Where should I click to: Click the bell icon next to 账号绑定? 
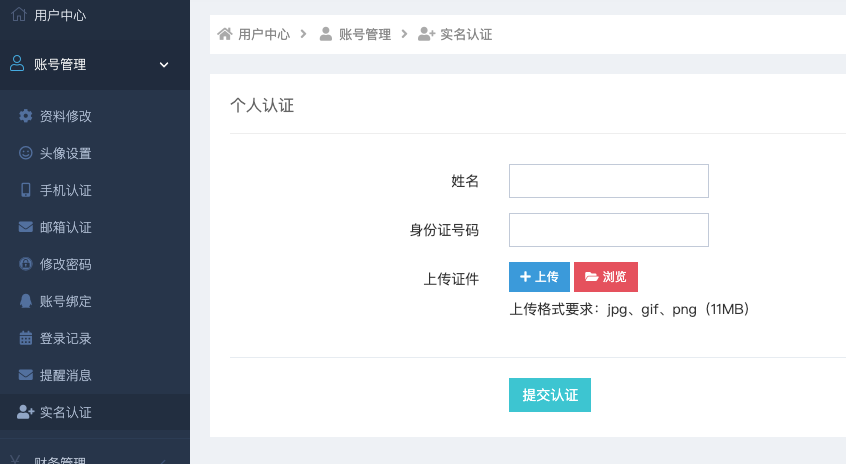[25, 301]
